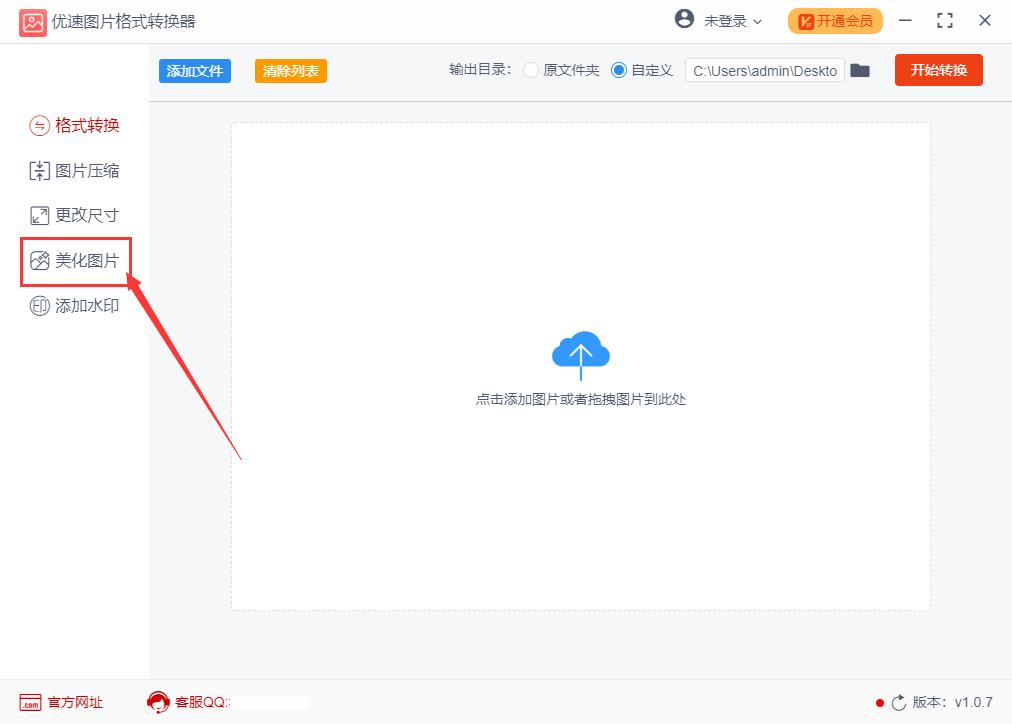
Task: Click the 清除列表 clear list control
Action: click(290, 70)
